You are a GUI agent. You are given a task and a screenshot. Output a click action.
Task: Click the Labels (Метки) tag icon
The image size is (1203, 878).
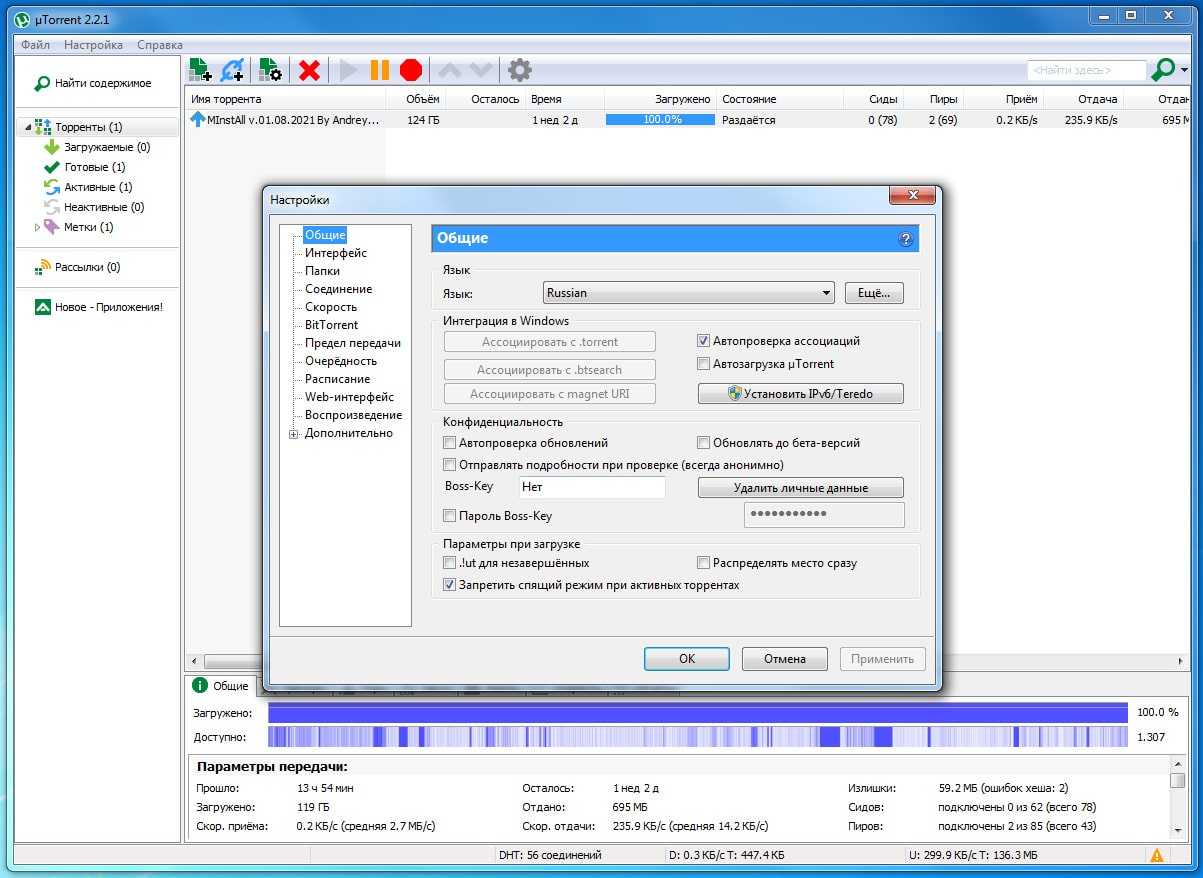tap(52, 227)
